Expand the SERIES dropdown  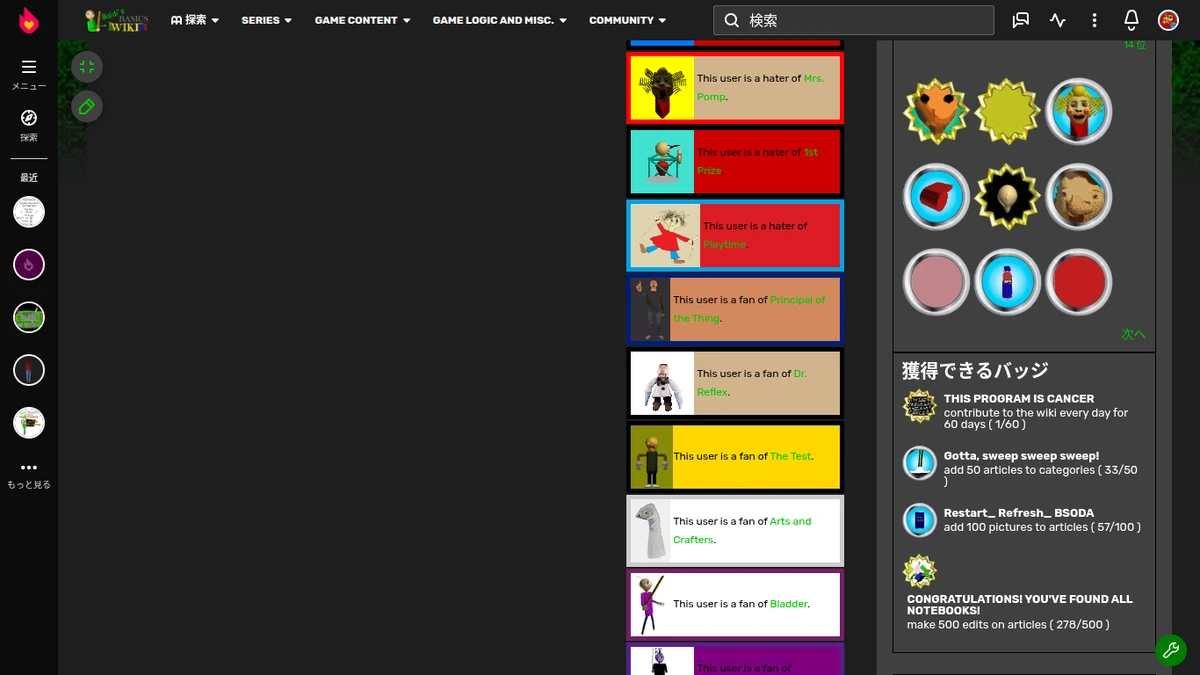click(266, 20)
